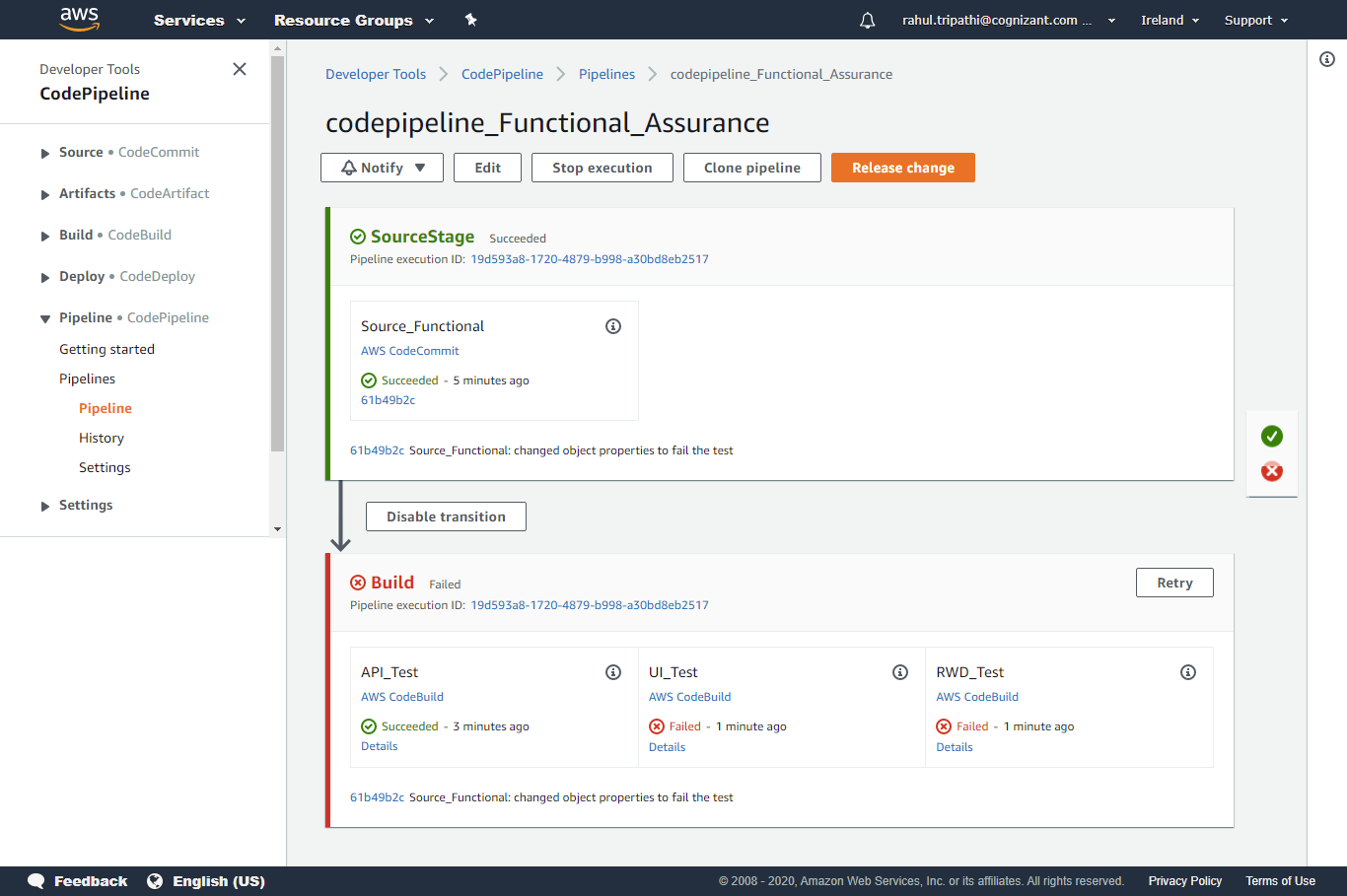The height and width of the screenshot is (896, 1347).
Task: Open the Resource Groups menu
Action: click(x=354, y=20)
